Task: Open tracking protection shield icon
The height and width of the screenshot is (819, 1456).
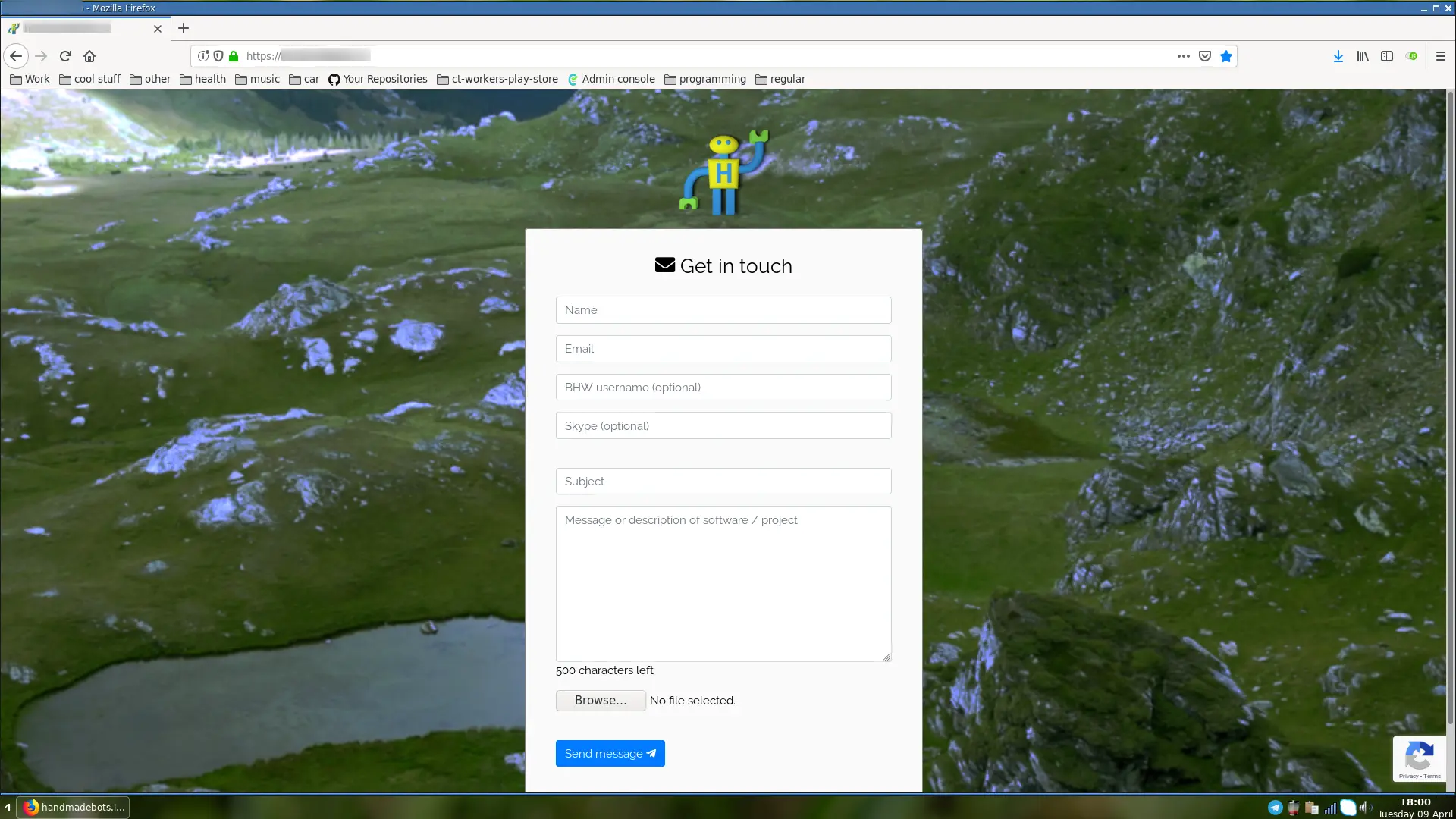Action: (x=218, y=56)
